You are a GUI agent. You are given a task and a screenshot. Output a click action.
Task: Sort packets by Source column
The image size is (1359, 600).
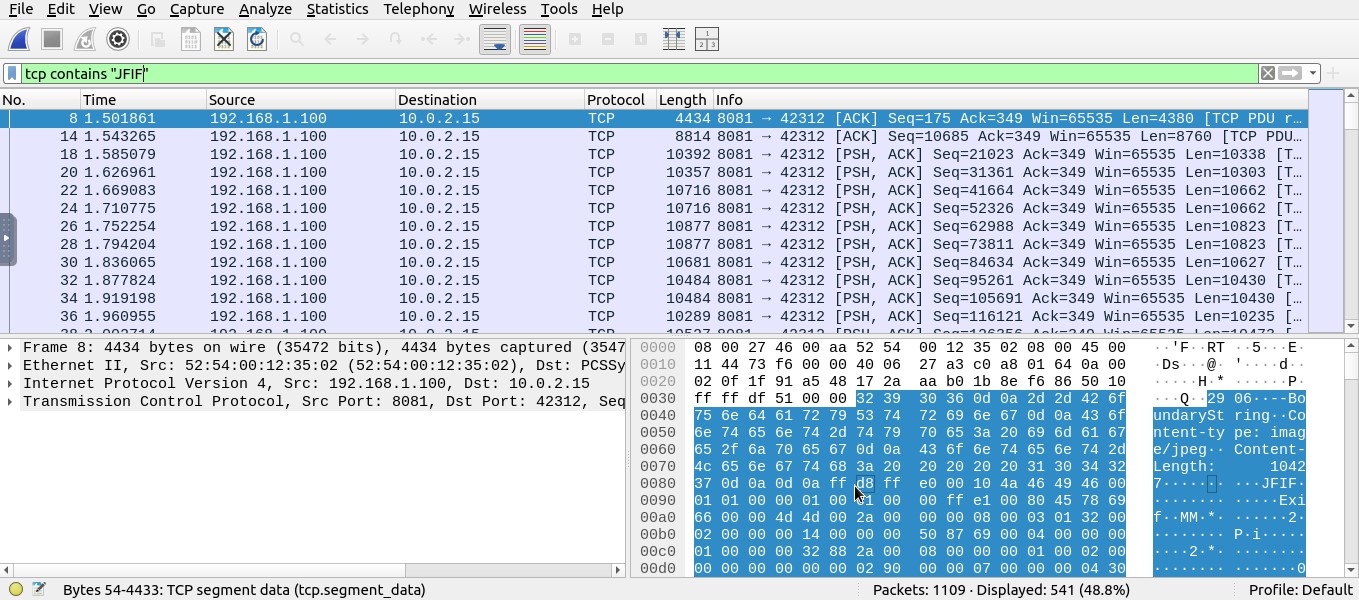click(x=301, y=100)
